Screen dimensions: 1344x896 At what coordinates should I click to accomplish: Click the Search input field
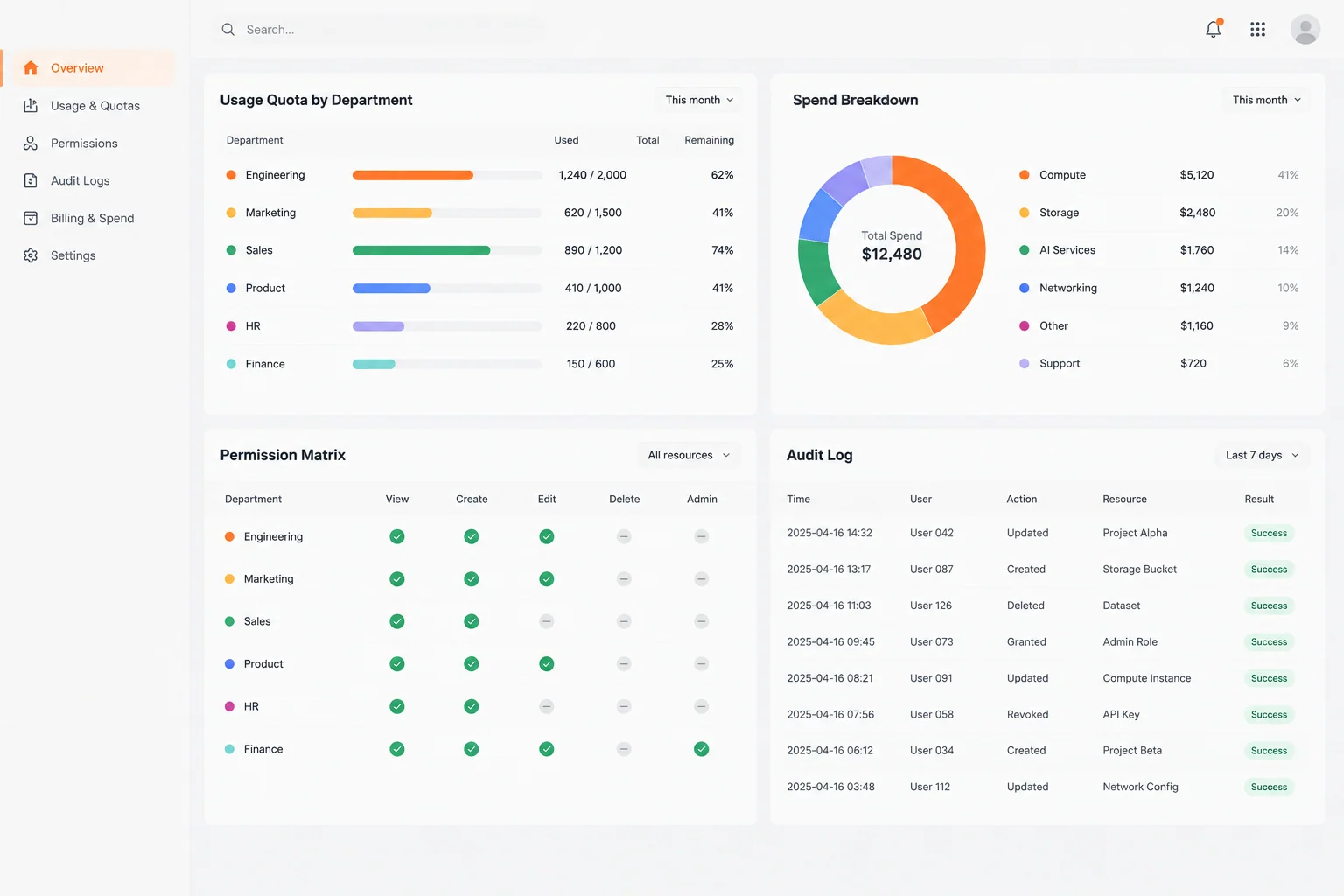[379, 30]
